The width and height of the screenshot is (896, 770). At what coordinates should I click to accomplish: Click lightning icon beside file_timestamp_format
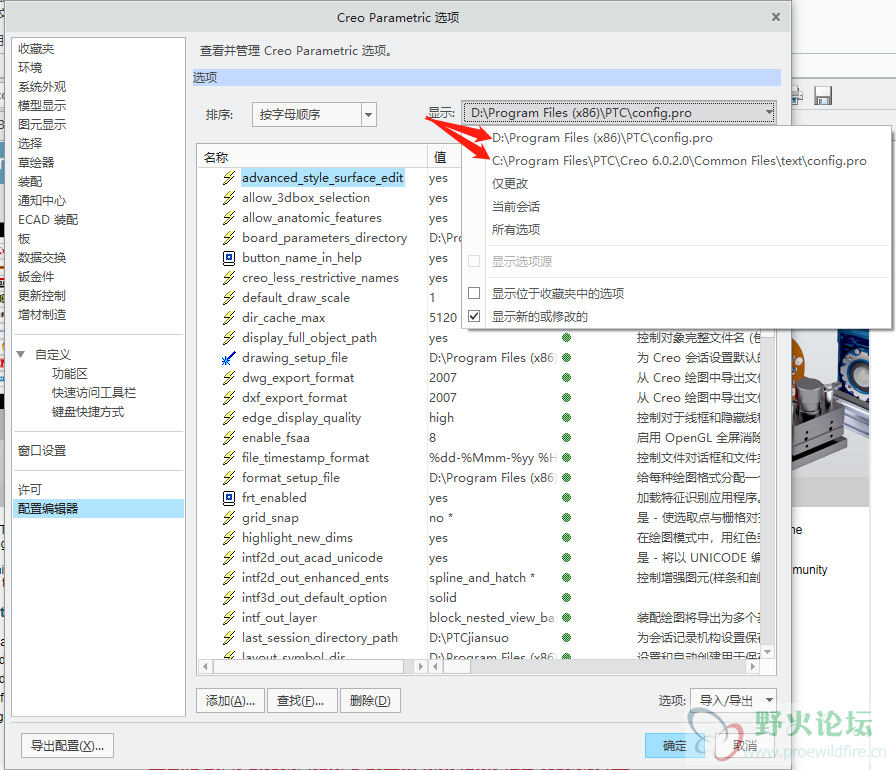[229, 458]
